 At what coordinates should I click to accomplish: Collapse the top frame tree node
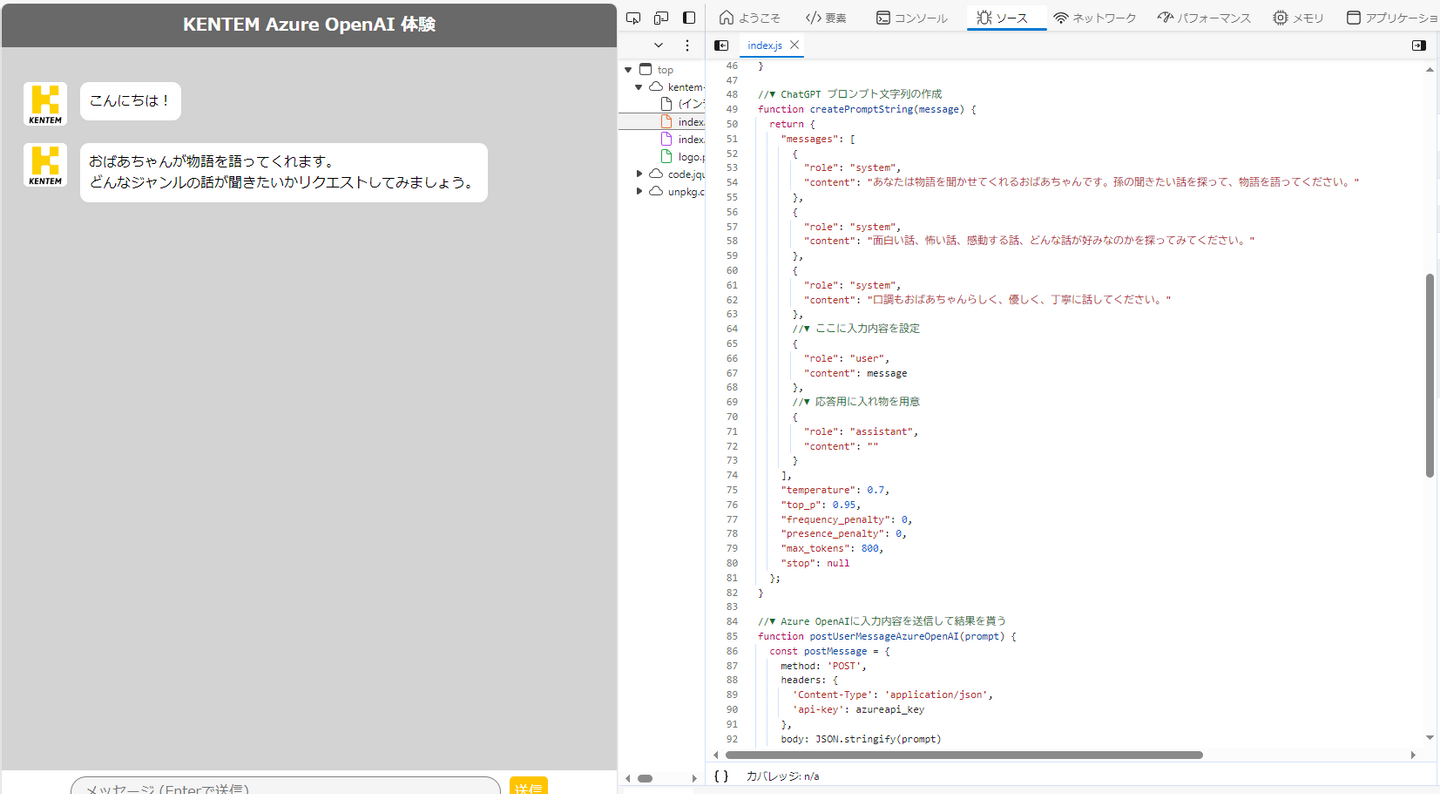click(628, 70)
